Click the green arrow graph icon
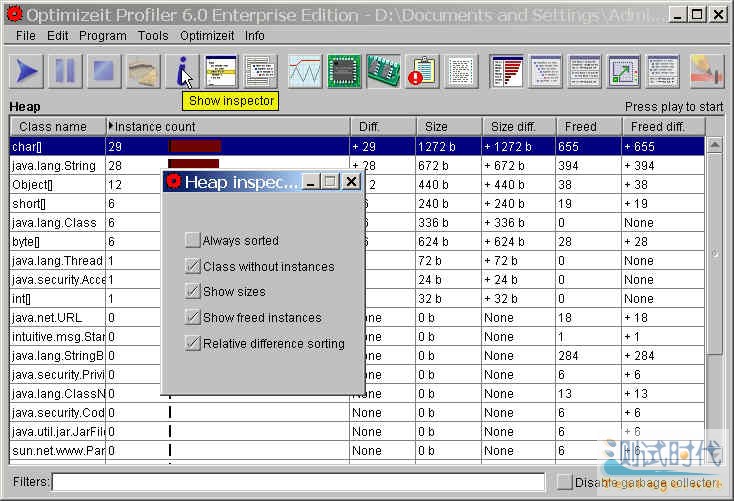This screenshot has height=501, width=734. [x=624, y=72]
